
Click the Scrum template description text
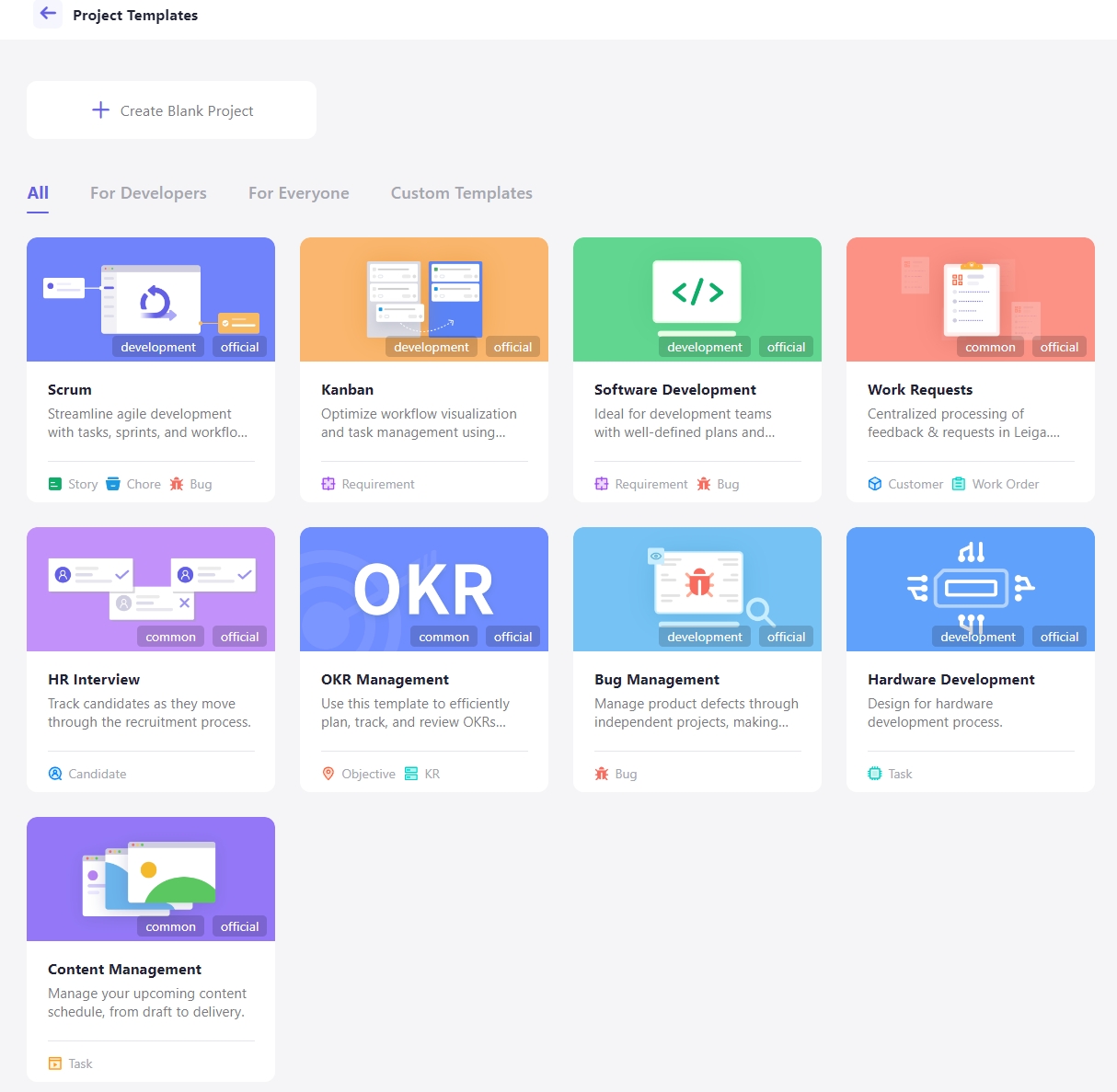click(x=147, y=423)
